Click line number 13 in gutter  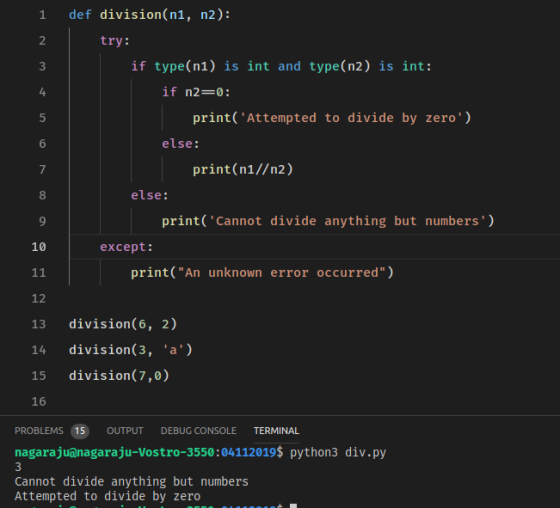39,324
